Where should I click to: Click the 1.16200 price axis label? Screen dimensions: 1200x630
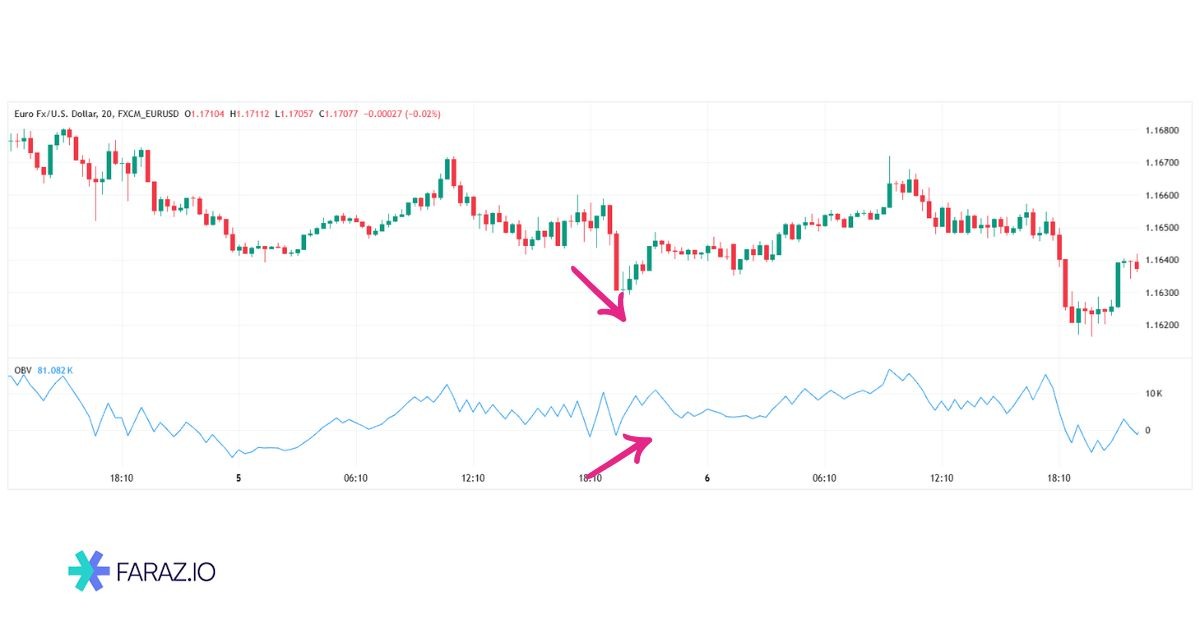(x=1160, y=325)
